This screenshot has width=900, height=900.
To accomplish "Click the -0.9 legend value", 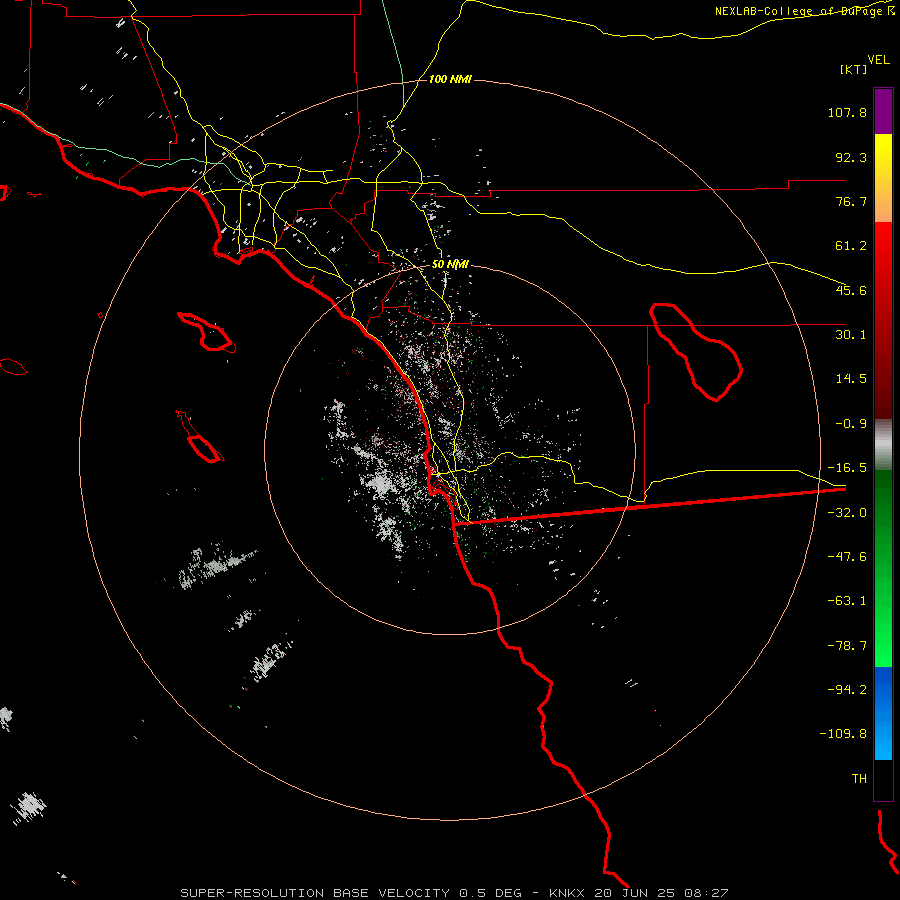I will point(851,424).
